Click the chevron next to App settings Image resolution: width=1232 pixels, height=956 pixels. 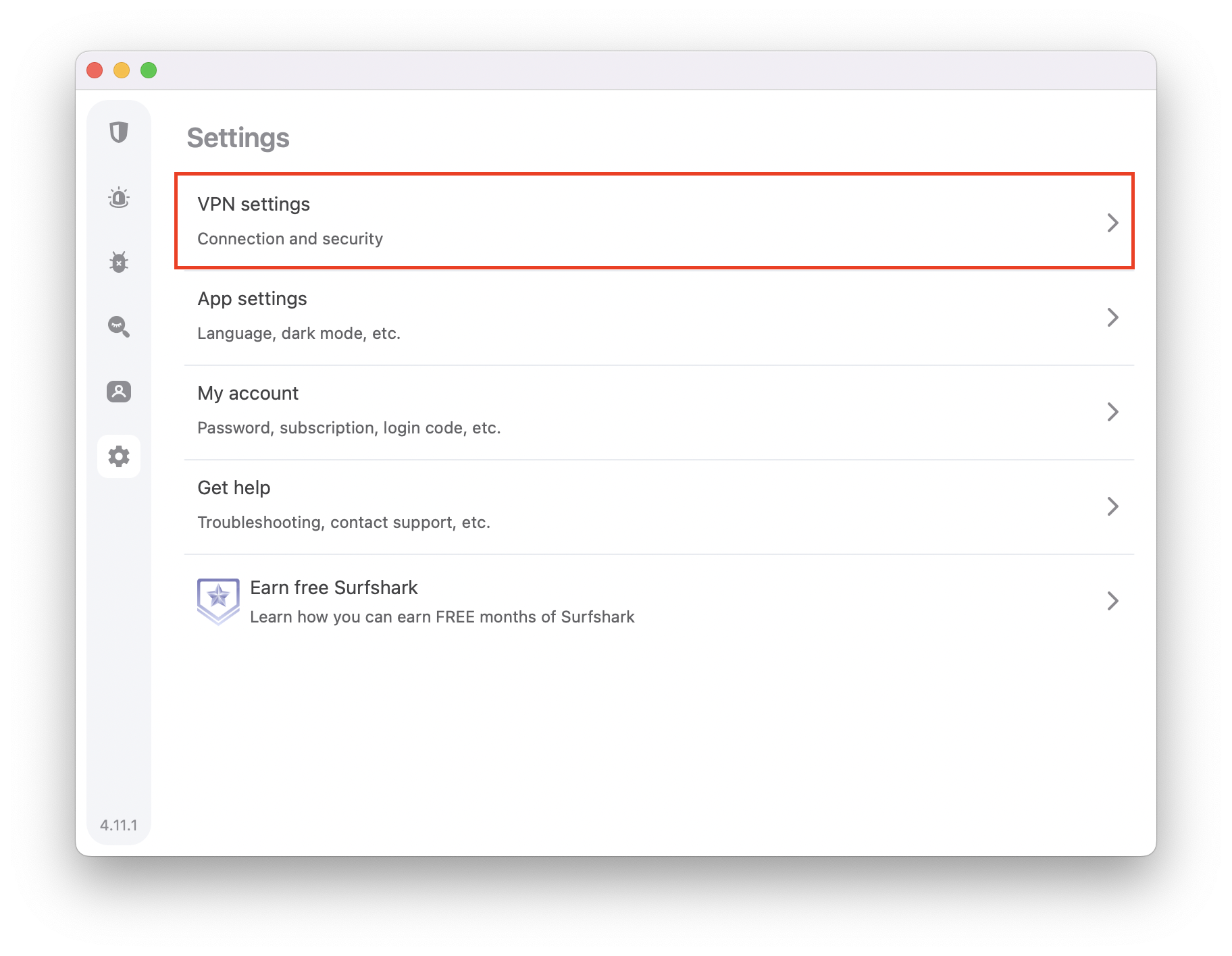pos(1112,317)
